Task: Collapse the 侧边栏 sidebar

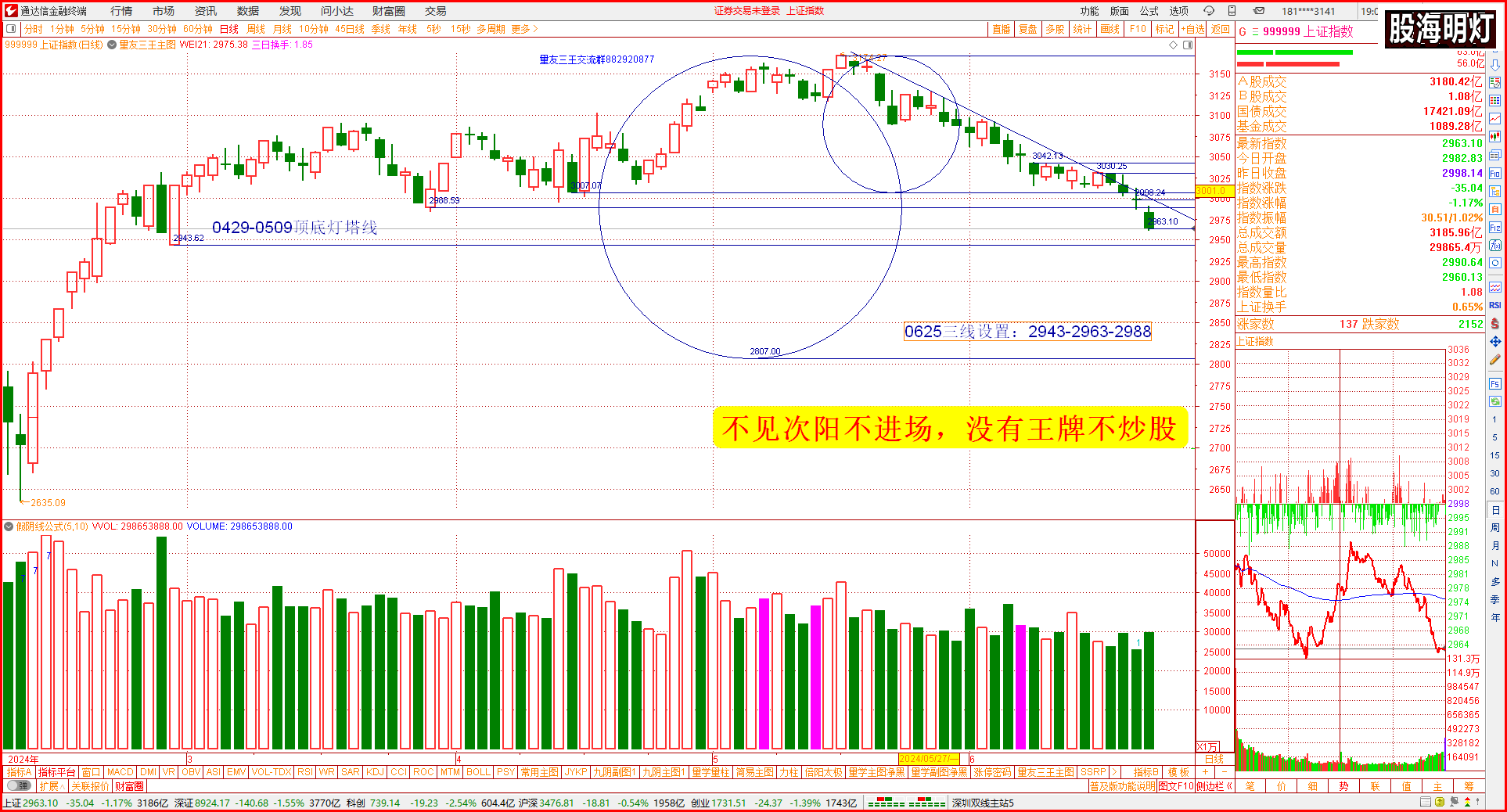Action: [1214, 786]
